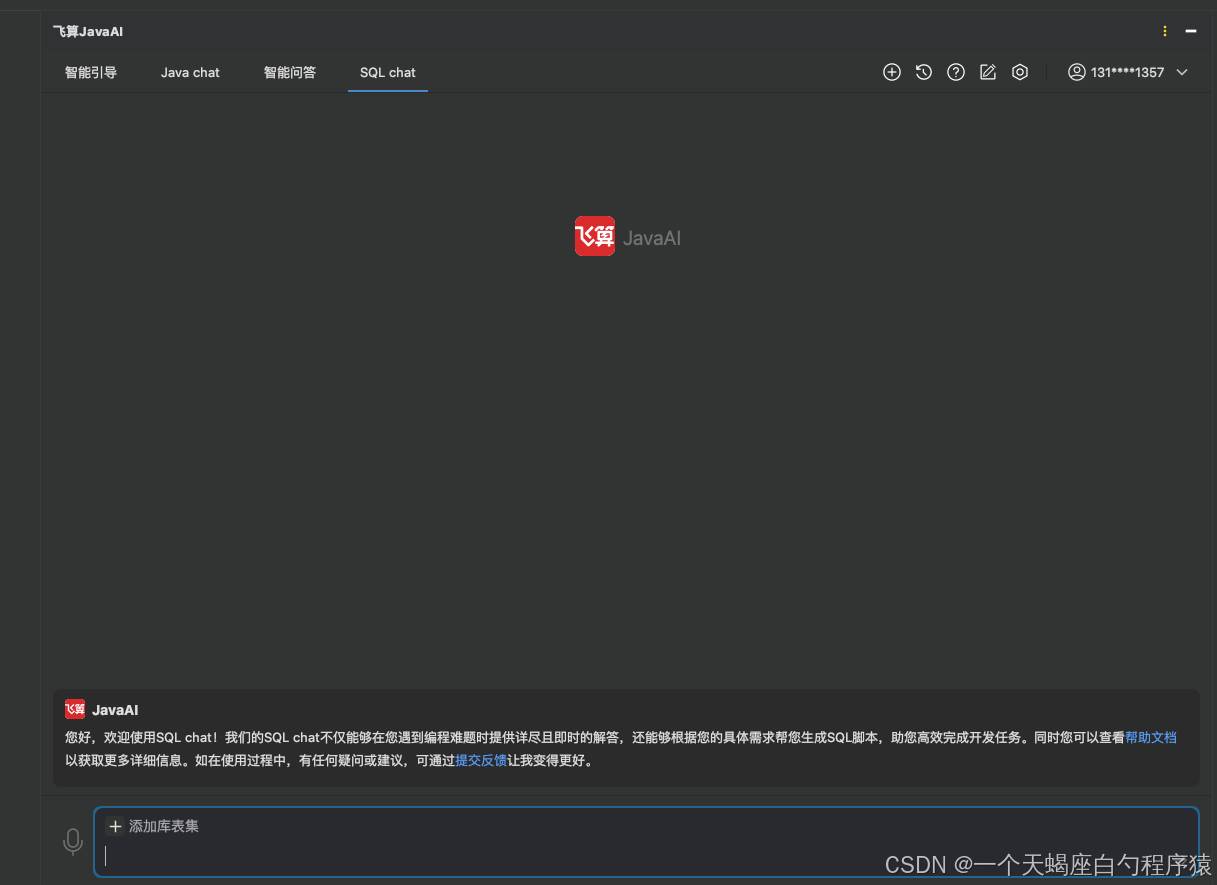Open help question mark icon
The width and height of the screenshot is (1217, 885).
(956, 72)
